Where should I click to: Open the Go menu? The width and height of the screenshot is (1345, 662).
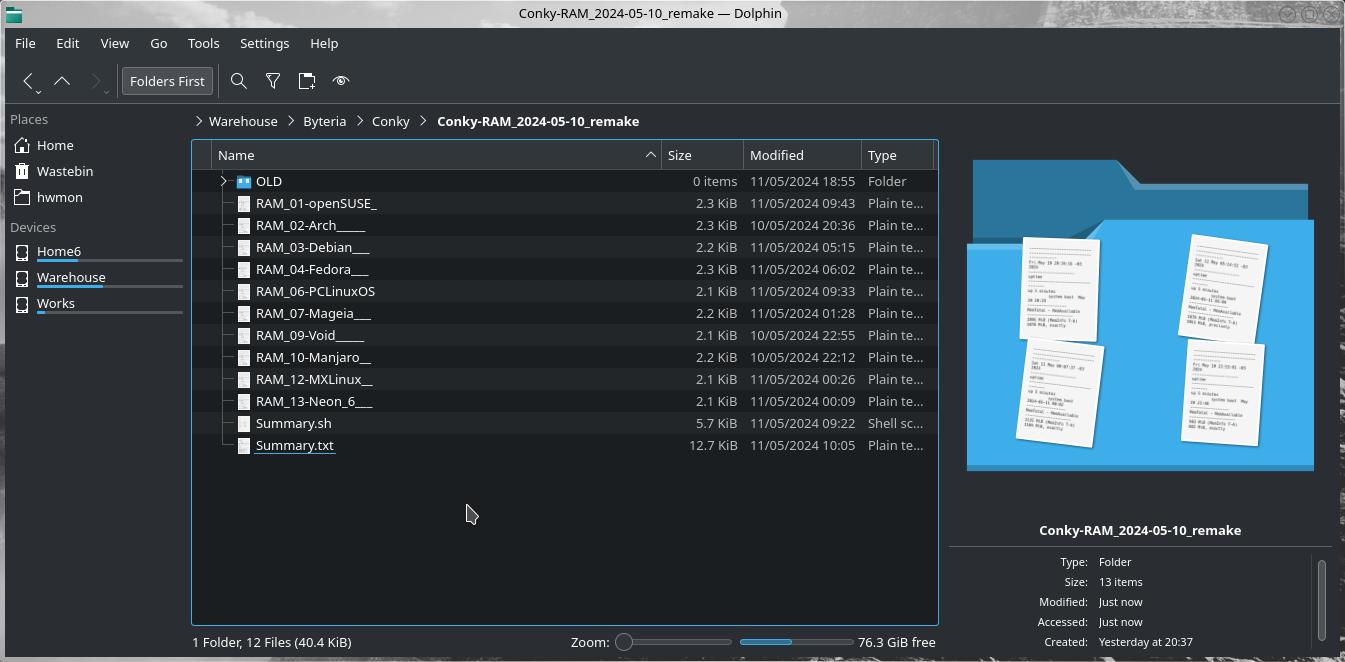pyautogui.click(x=159, y=43)
